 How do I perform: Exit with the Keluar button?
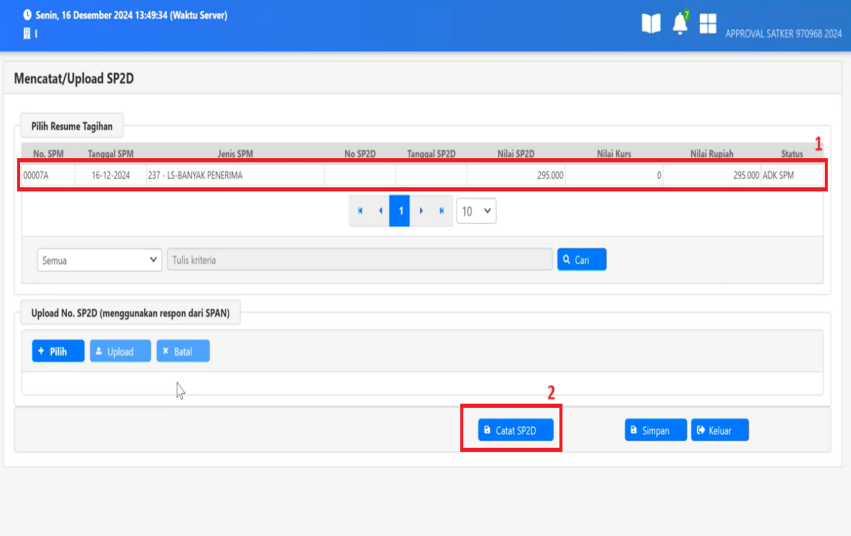point(719,430)
